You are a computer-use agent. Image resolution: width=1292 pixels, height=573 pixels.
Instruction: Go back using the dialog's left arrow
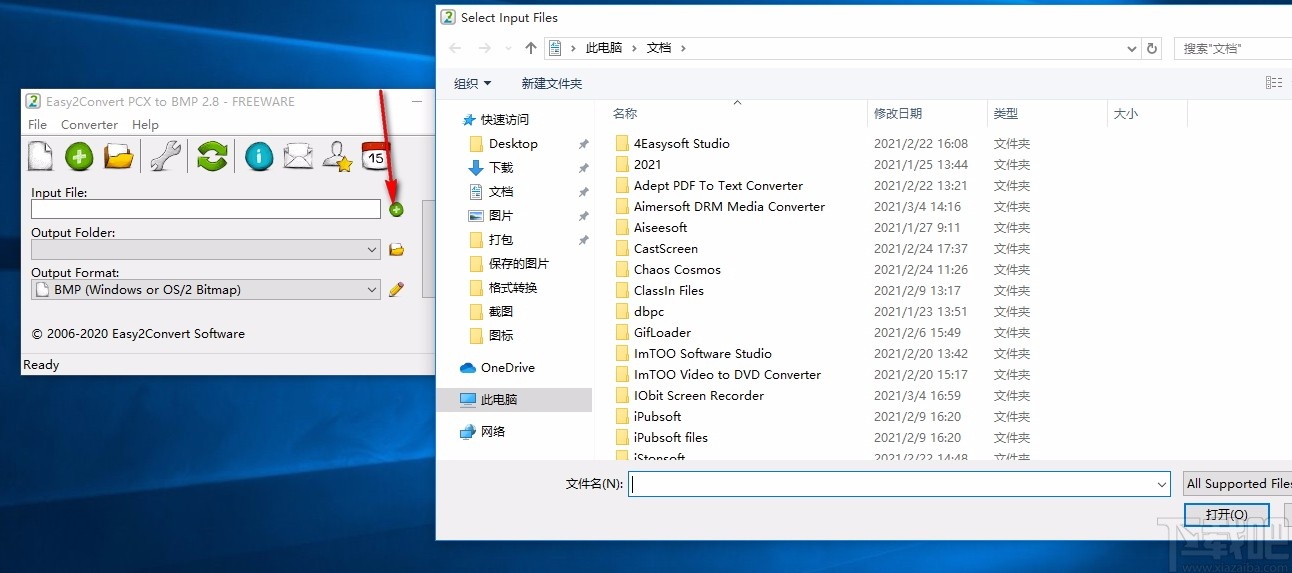pyautogui.click(x=455, y=48)
